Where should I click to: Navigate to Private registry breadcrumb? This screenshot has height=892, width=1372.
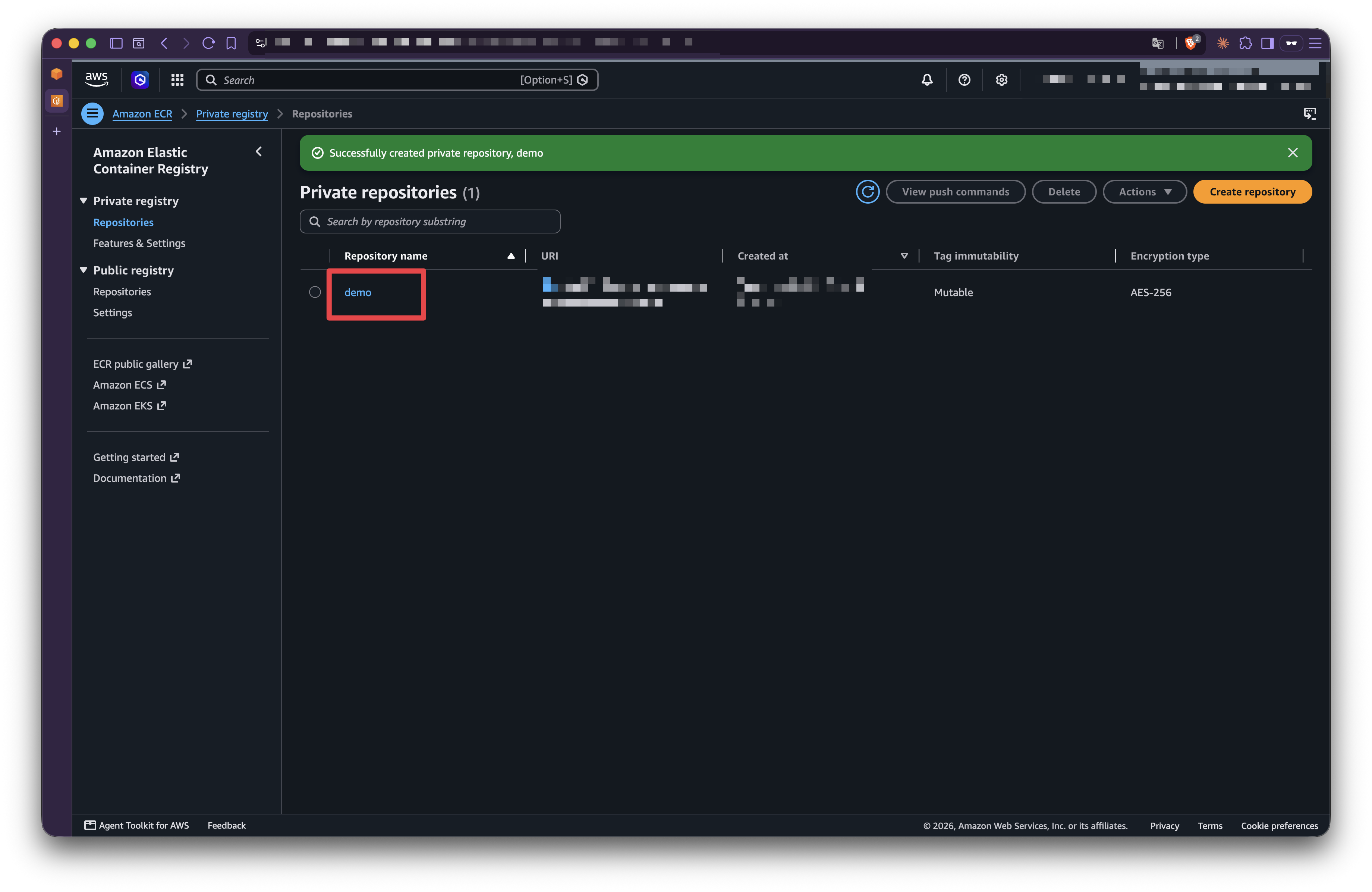(x=232, y=114)
